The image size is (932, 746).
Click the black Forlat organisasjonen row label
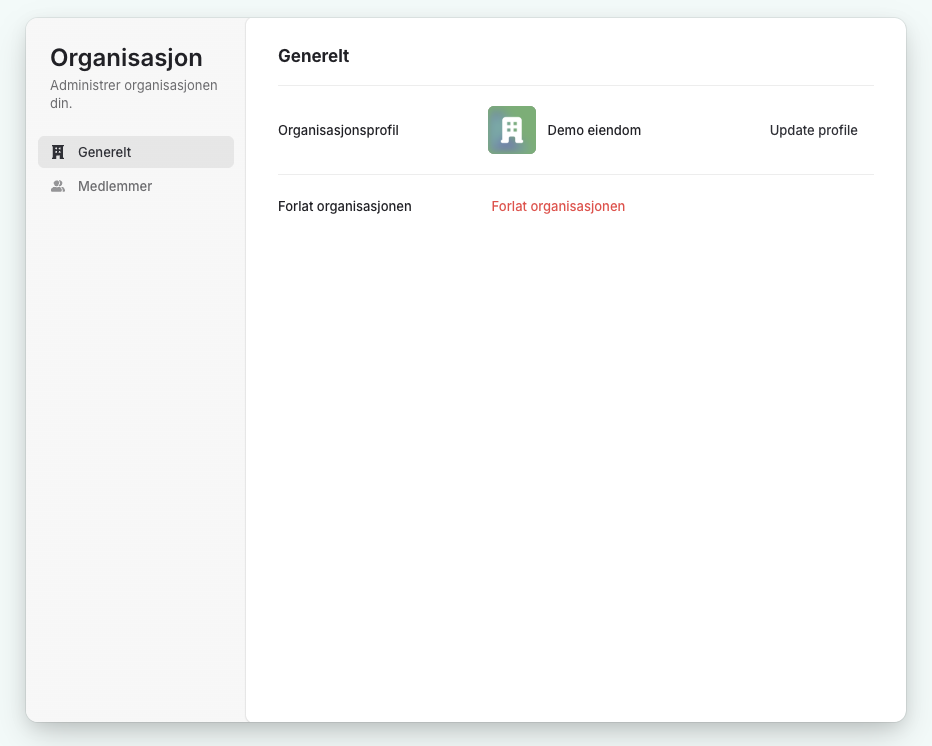344,206
